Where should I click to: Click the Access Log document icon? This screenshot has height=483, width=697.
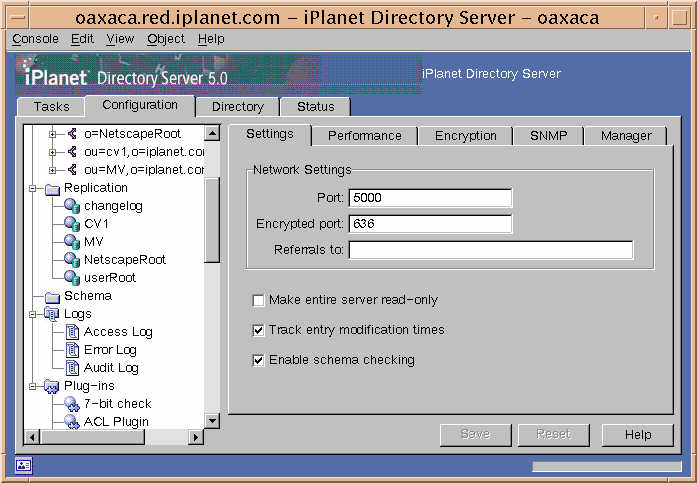pos(72,331)
